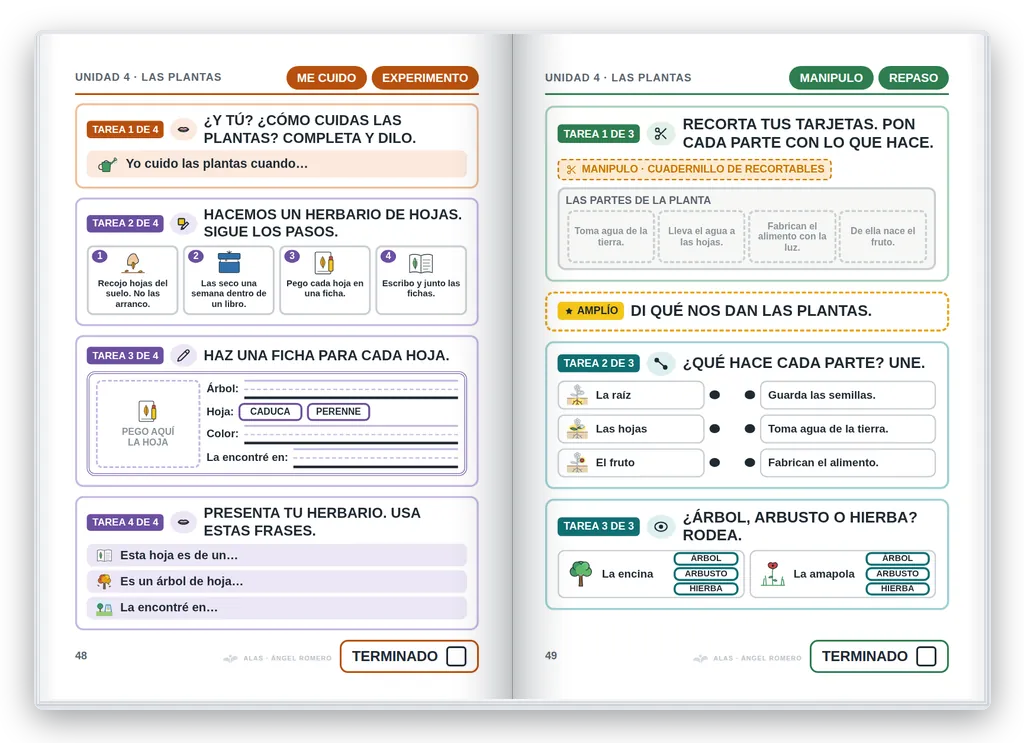Click the 'Árbol:' writing line on the leaf card

point(351,388)
